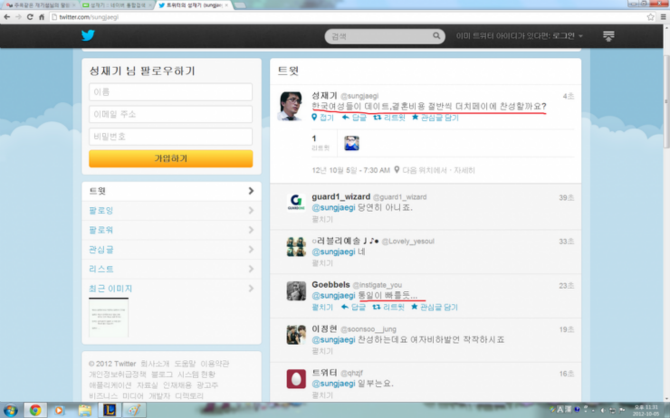Click @sungjaegi mention in guard1_wizard reply
This screenshot has height=418, width=670.
click(x=333, y=208)
